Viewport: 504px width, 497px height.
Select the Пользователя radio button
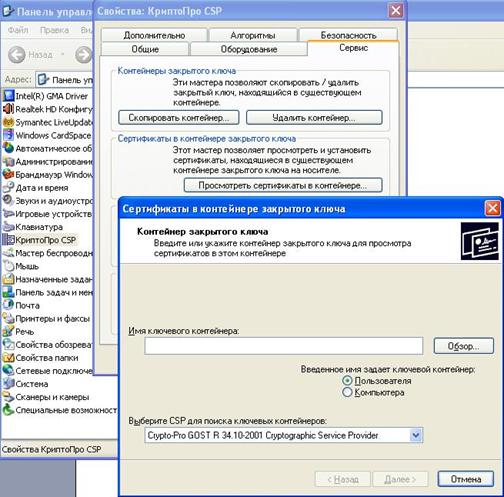(x=347, y=380)
